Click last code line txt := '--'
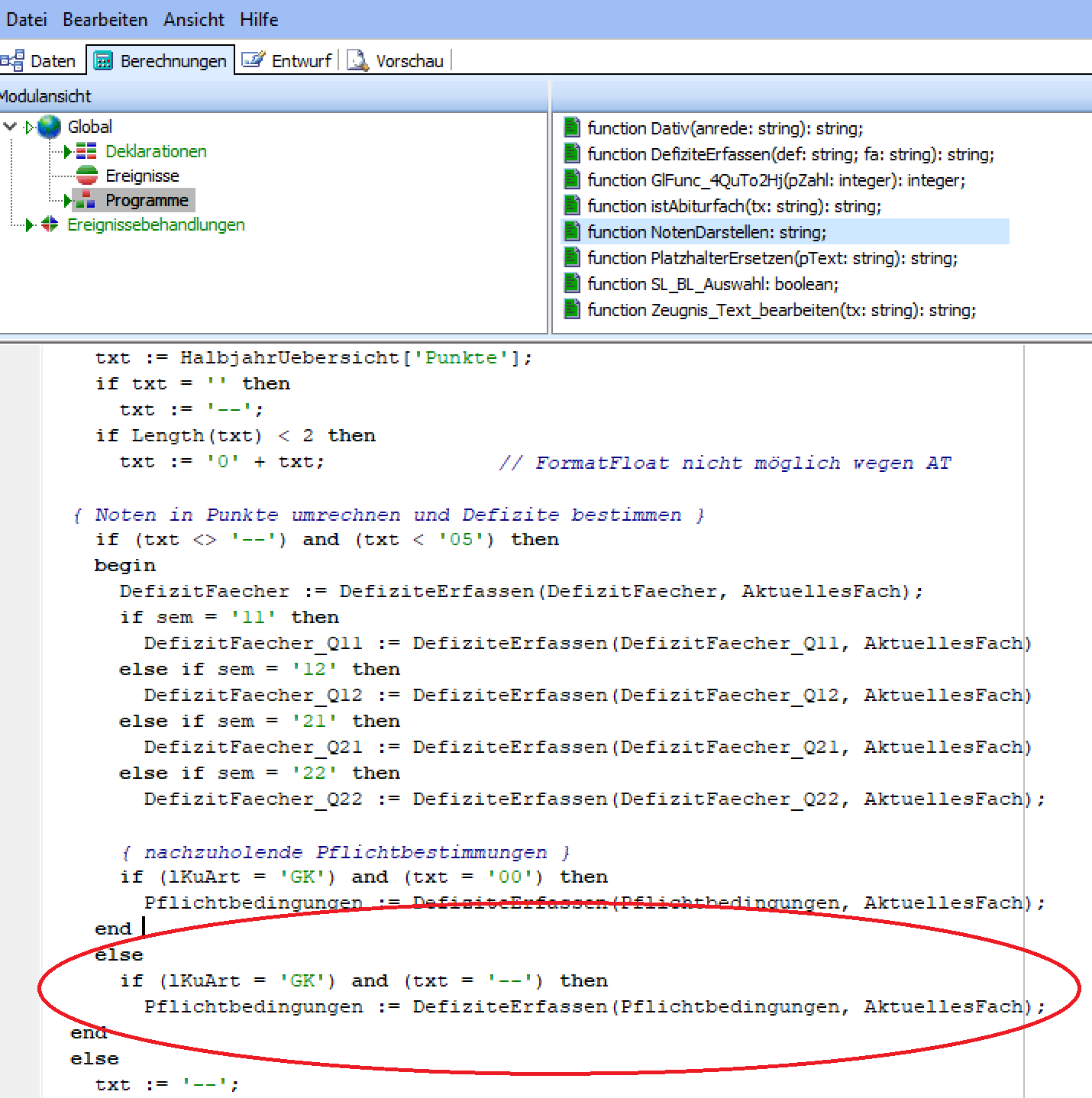The image size is (1092, 1098). [x=166, y=1084]
